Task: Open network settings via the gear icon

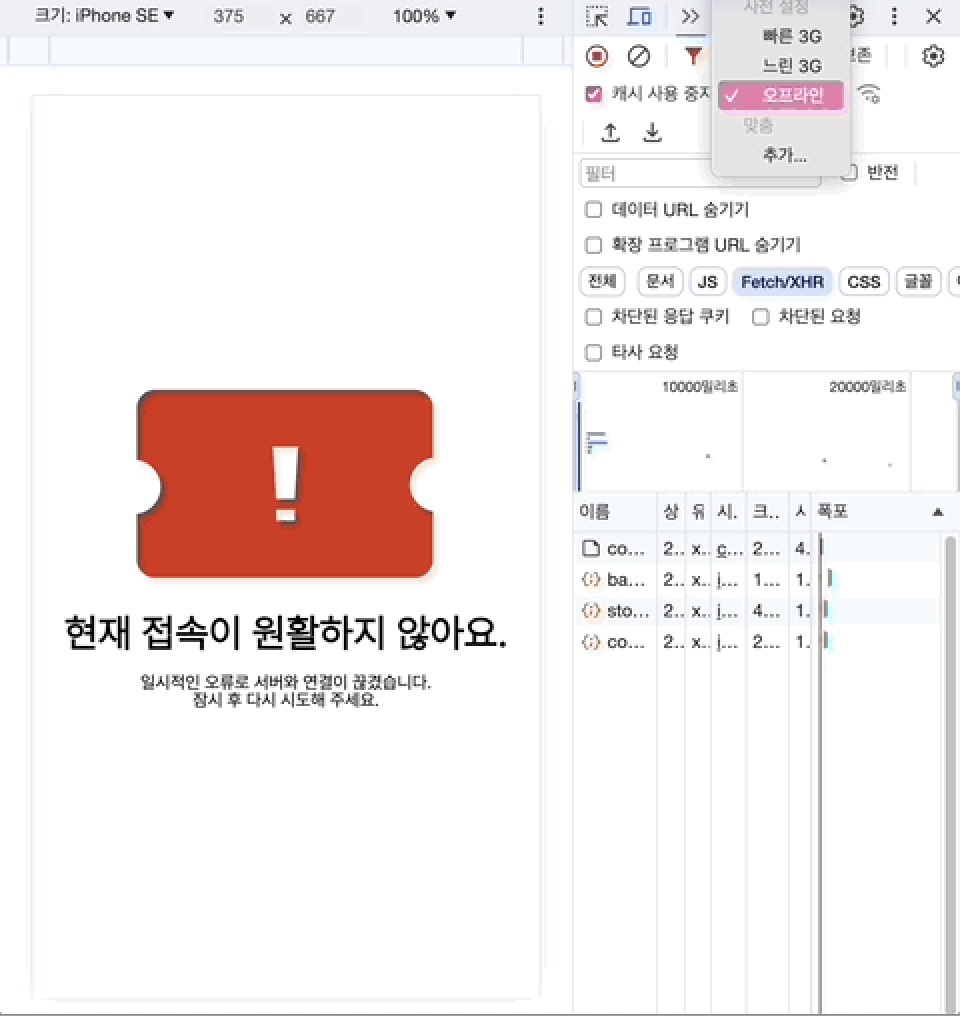Action: (932, 56)
